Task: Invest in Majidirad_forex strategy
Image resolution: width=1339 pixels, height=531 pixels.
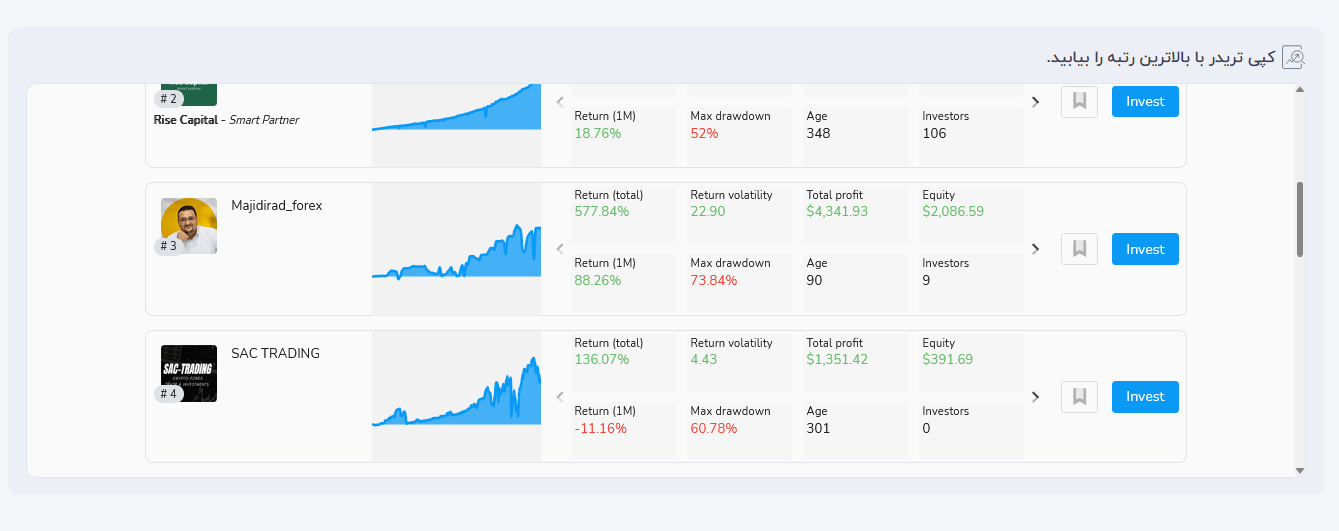Action: point(1145,249)
